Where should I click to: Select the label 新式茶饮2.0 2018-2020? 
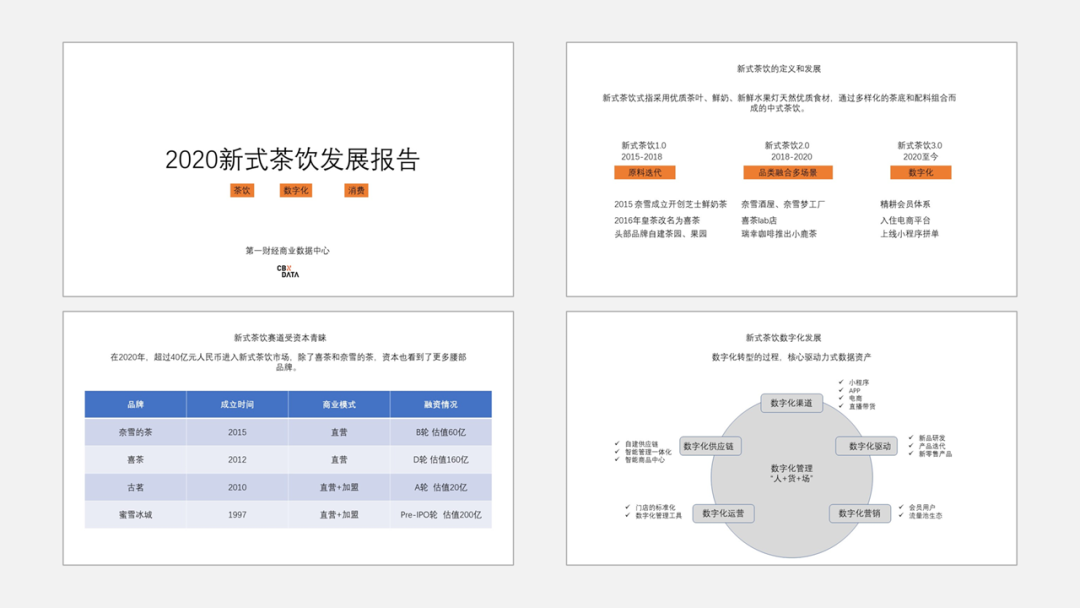pyautogui.click(x=787, y=151)
